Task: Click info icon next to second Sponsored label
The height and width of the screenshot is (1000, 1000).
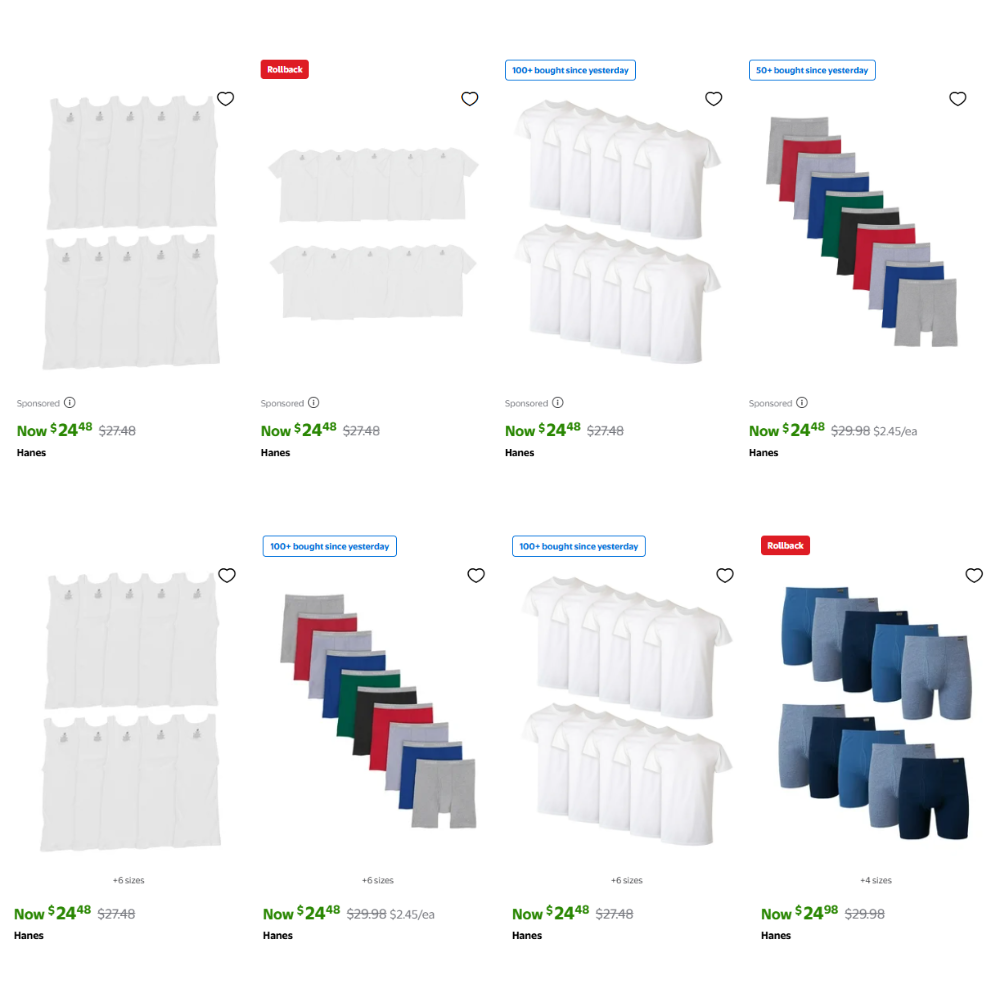Action: [x=313, y=402]
